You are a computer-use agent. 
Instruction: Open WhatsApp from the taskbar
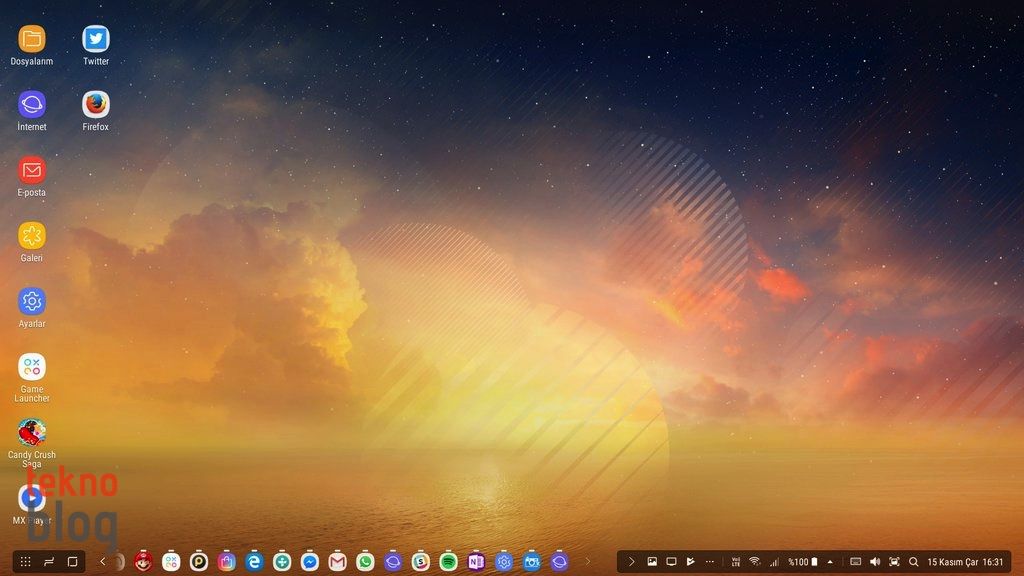click(x=365, y=562)
